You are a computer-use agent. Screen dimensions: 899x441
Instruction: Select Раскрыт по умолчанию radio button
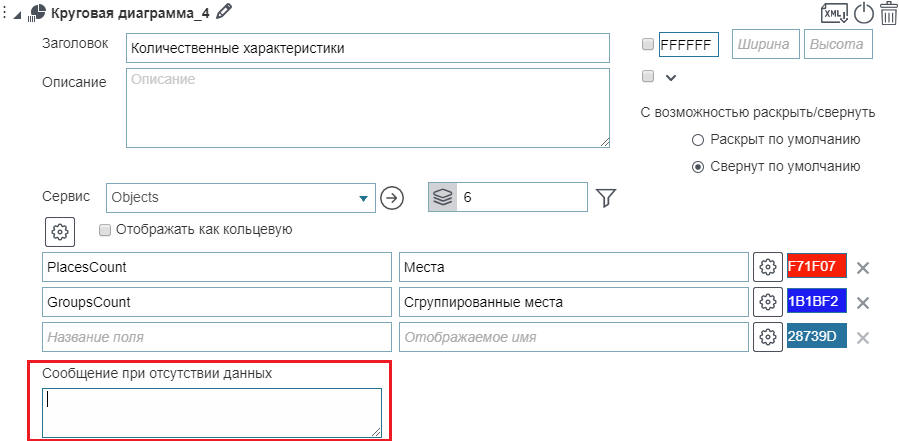698,140
